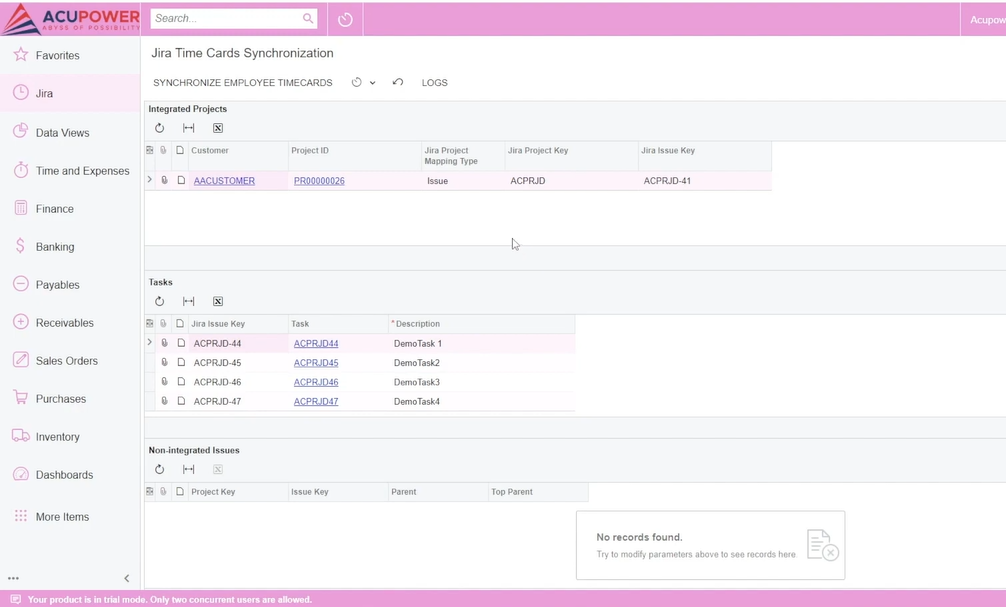Open the Favorites star in sidebar
The width and height of the screenshot is (1006, 607).
pyautogui.click(x=21, y=55)
